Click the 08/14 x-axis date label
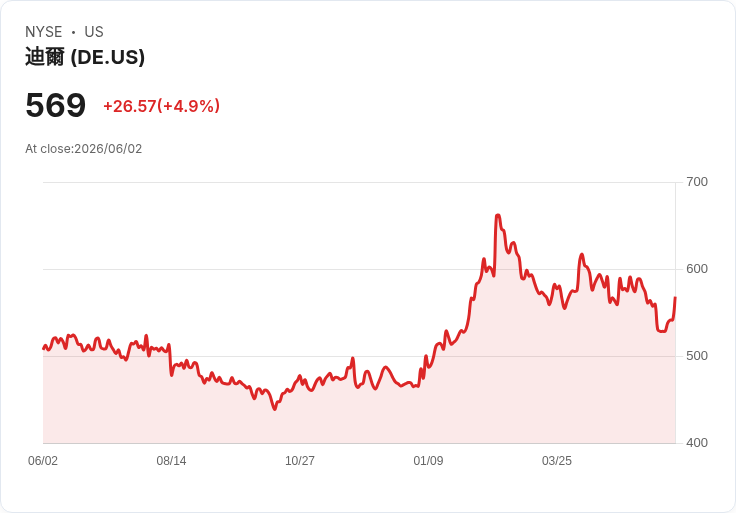 pos(171,461)
